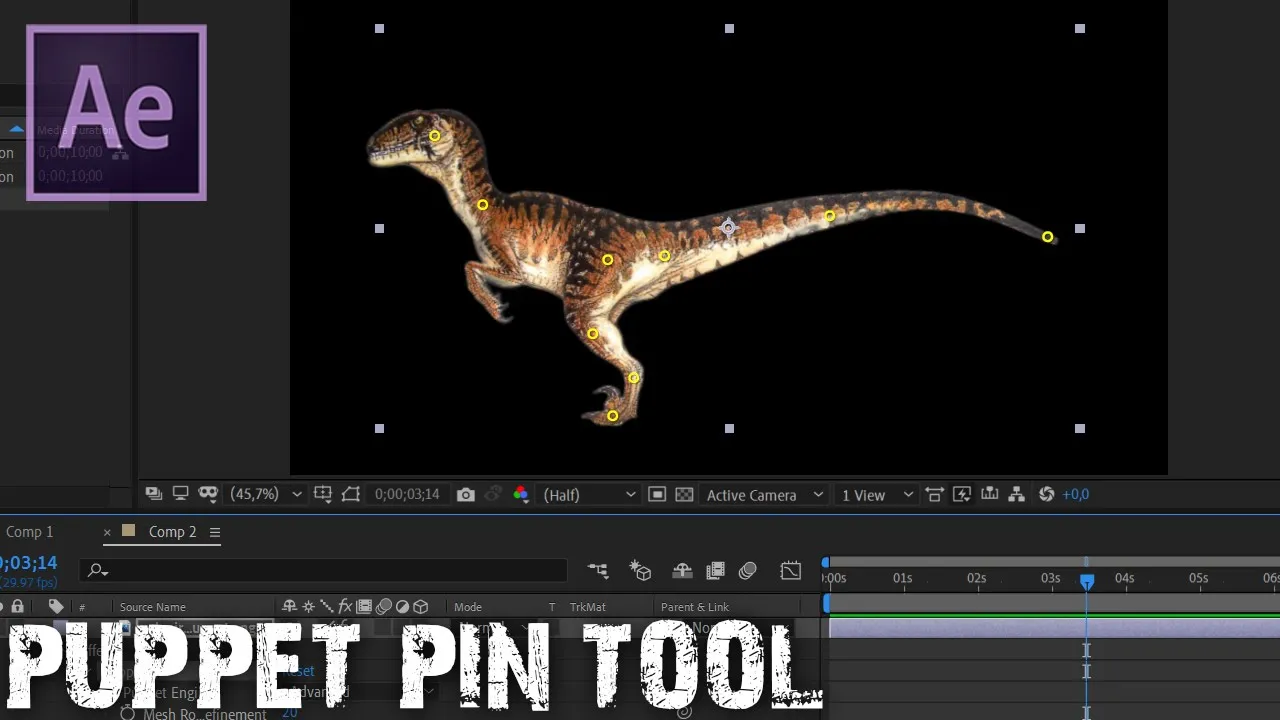Click the Show Channel RGB color icon
Viewport: 1280px width, 720px height.
coord(520,494)
